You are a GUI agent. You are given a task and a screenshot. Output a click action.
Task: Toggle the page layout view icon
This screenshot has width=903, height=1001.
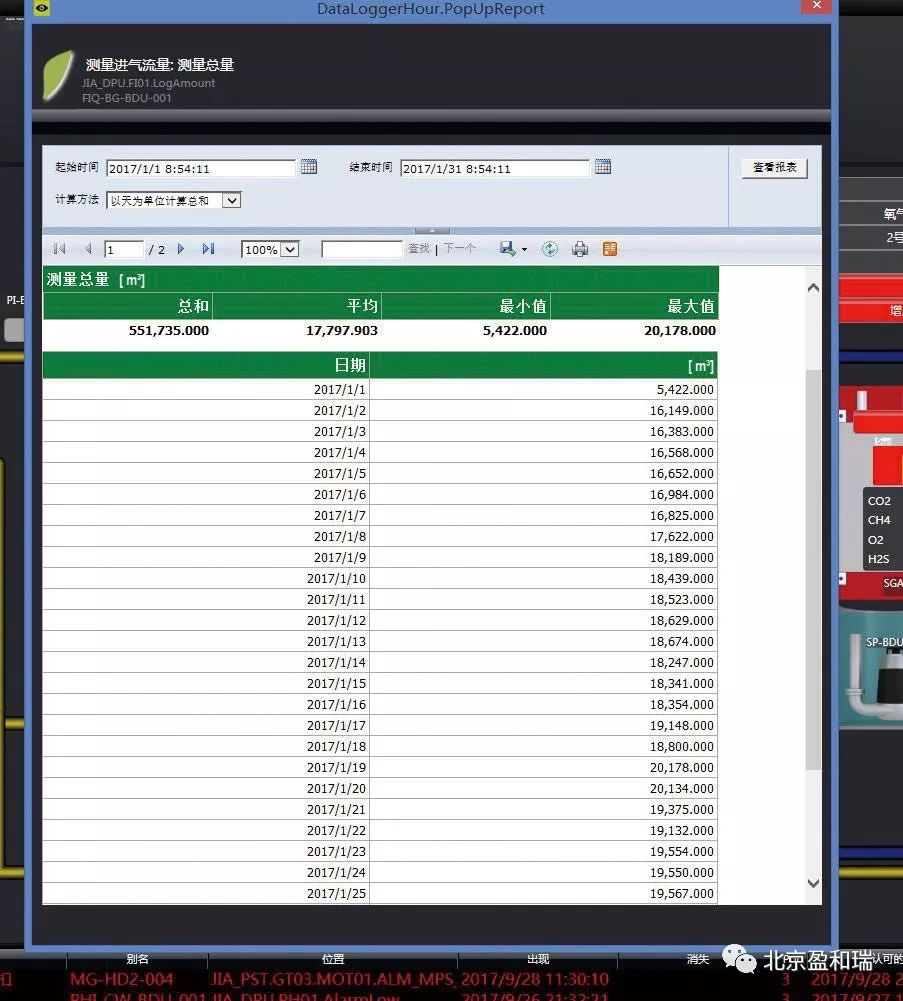pyautogui.click(x=609, y=249)
